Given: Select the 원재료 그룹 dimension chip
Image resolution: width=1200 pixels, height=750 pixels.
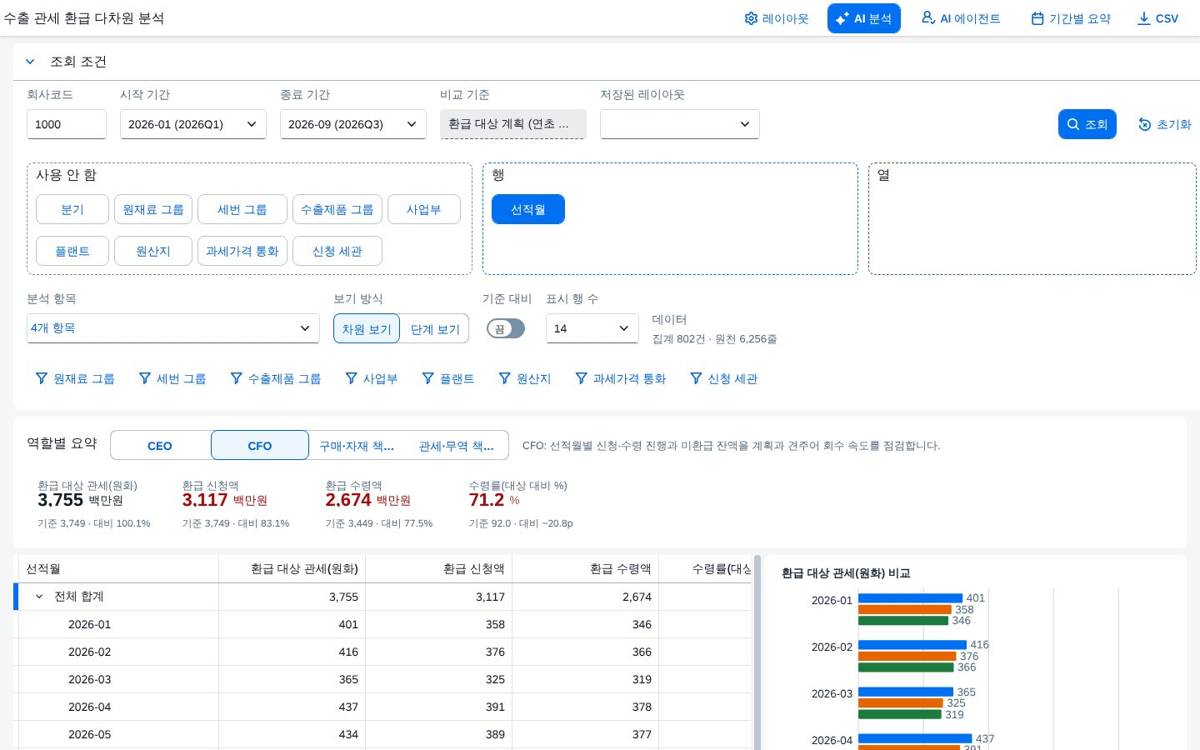Looking at the screenshot, I should (x=153, y=210).
